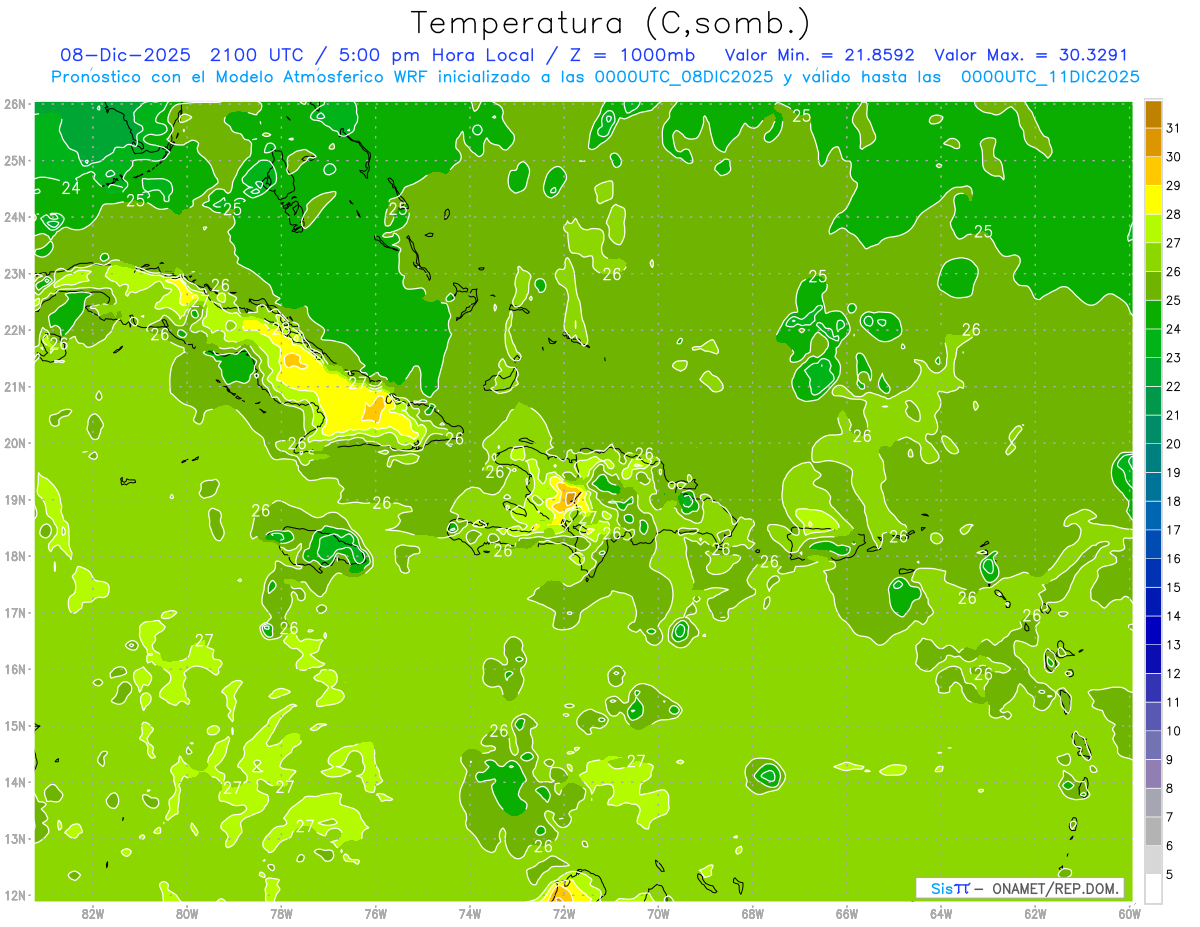Click 'Valor Min. = 21.8592' text
The width and height of the screenshot is (1200, 927).
pyautogui.click(x=820, y=55)
